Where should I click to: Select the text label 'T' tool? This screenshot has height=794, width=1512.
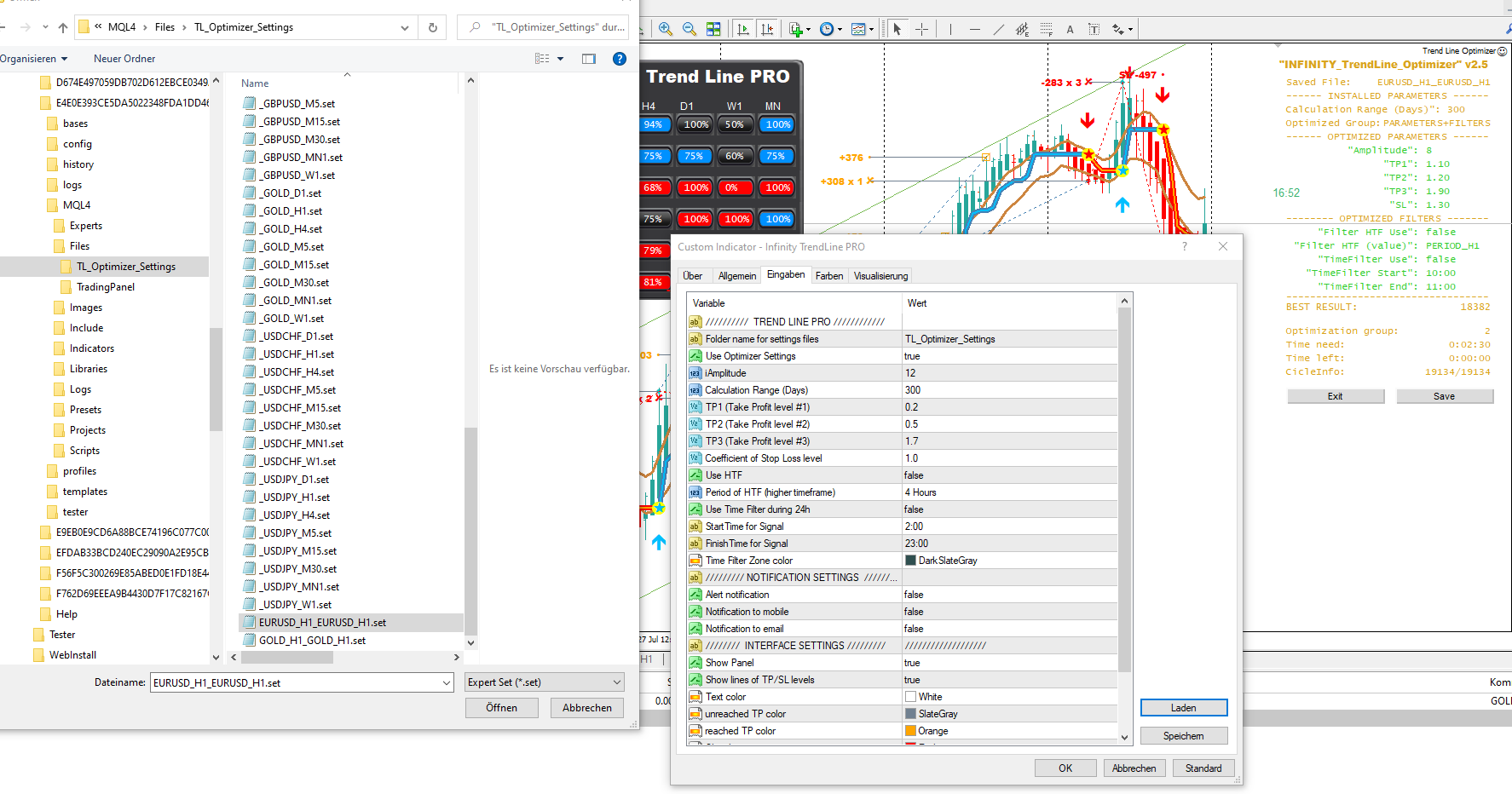(1094, 29)
